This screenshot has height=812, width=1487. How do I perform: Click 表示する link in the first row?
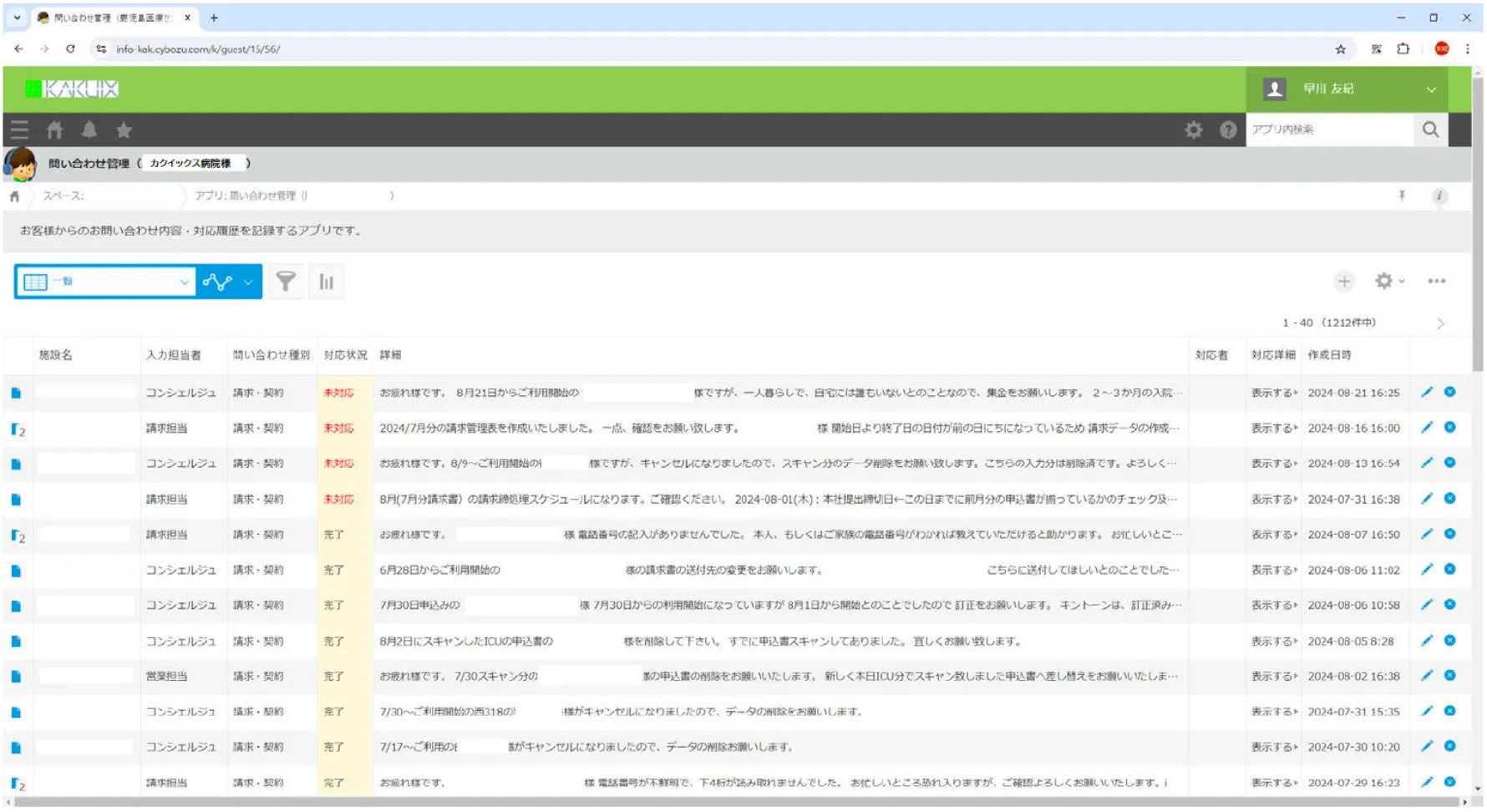coord(1273,393)
